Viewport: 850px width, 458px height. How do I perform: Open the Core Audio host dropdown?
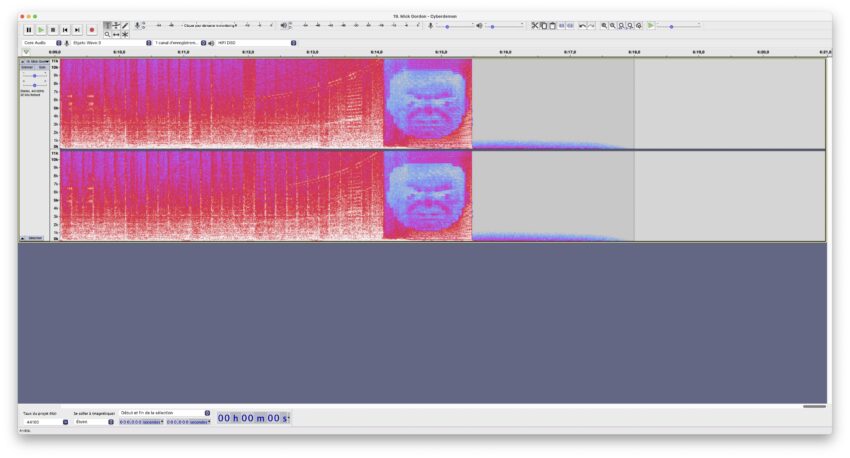(42, 43)
